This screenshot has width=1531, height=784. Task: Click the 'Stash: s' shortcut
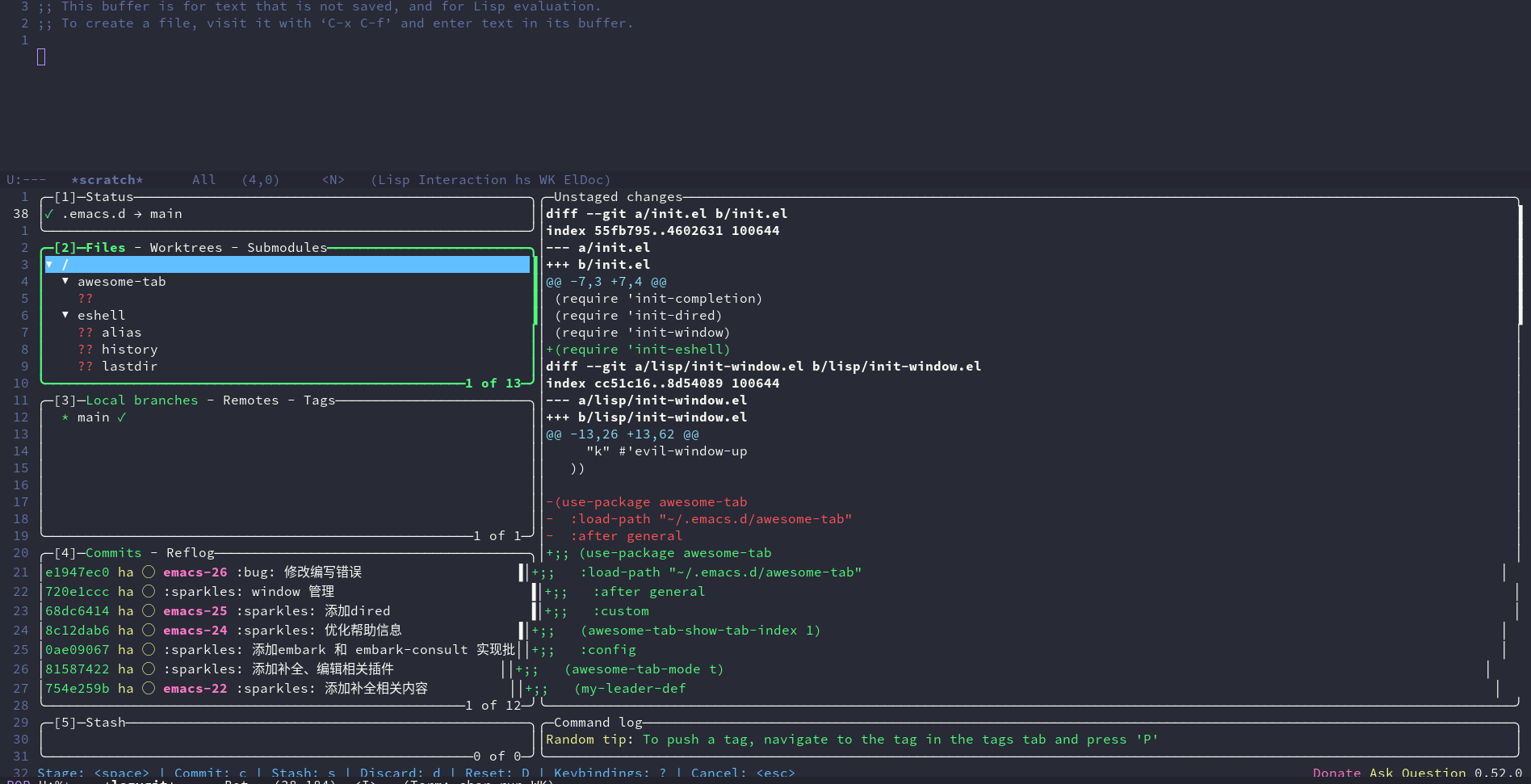click(x=303, y=773)
